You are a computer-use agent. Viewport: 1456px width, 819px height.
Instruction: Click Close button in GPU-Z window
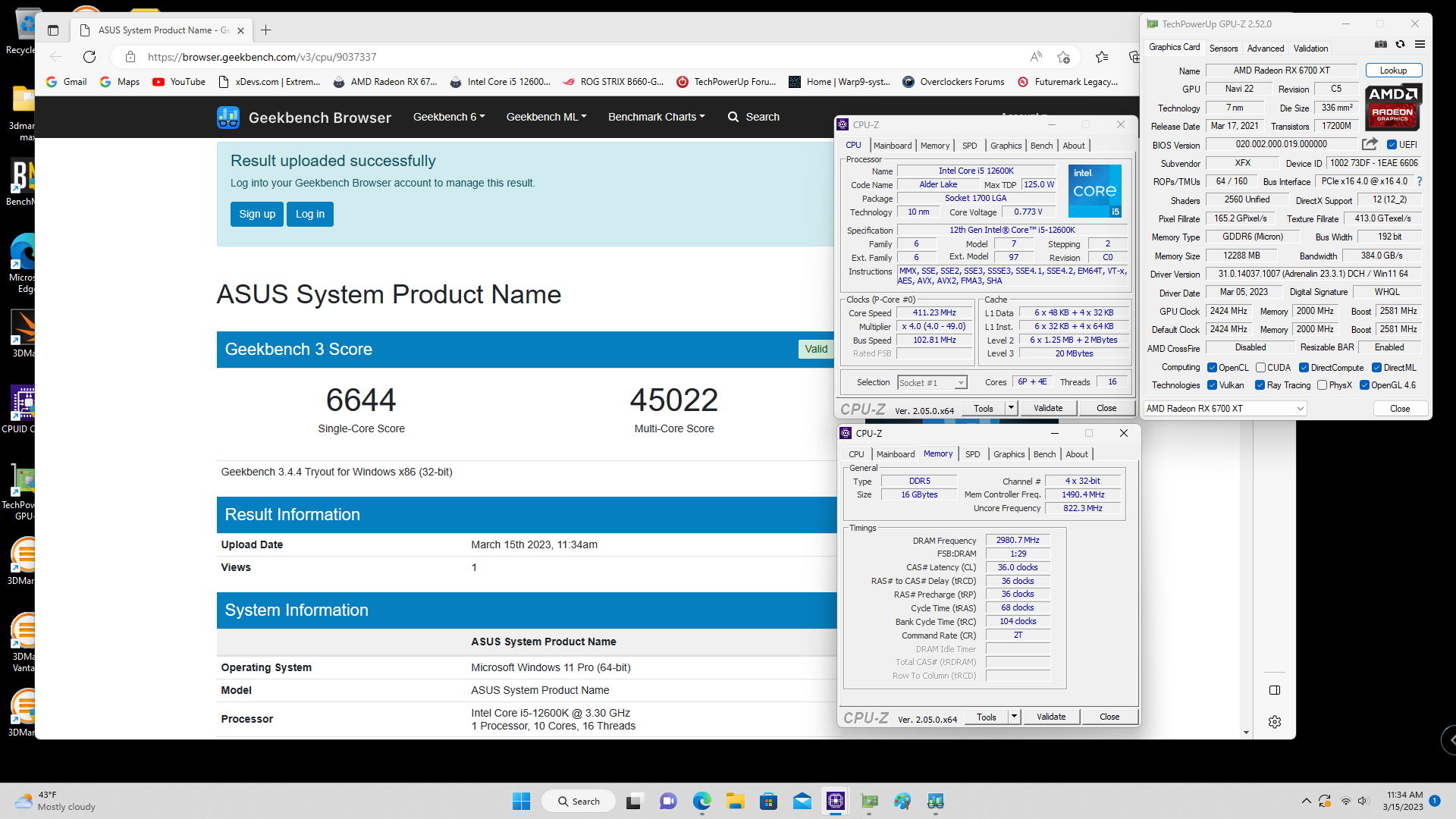(1400, 409)
